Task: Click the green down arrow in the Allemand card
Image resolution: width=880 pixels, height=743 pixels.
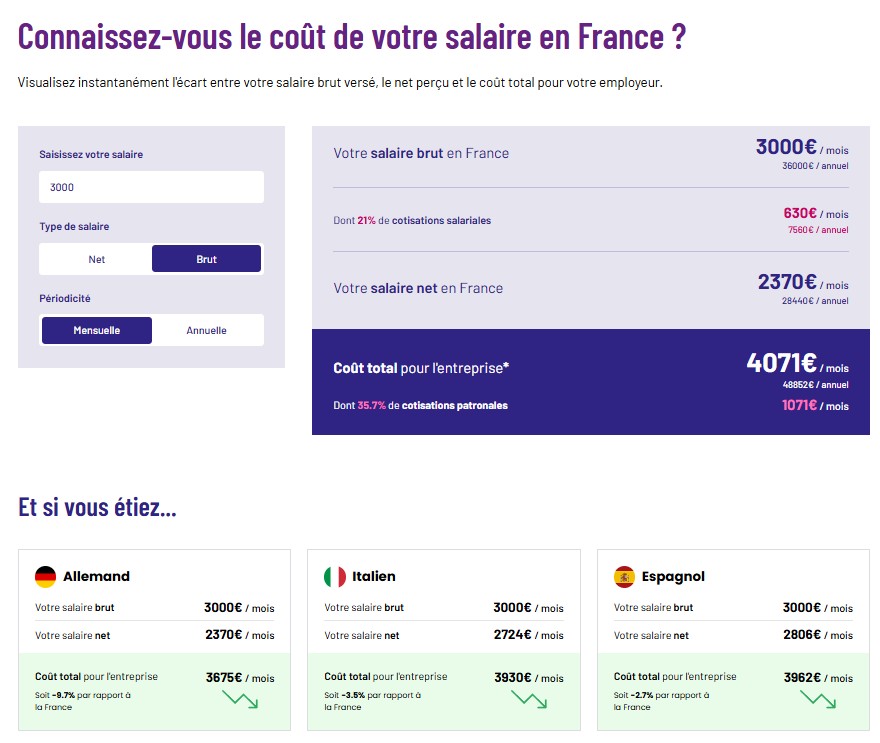Action: point(240,698)
